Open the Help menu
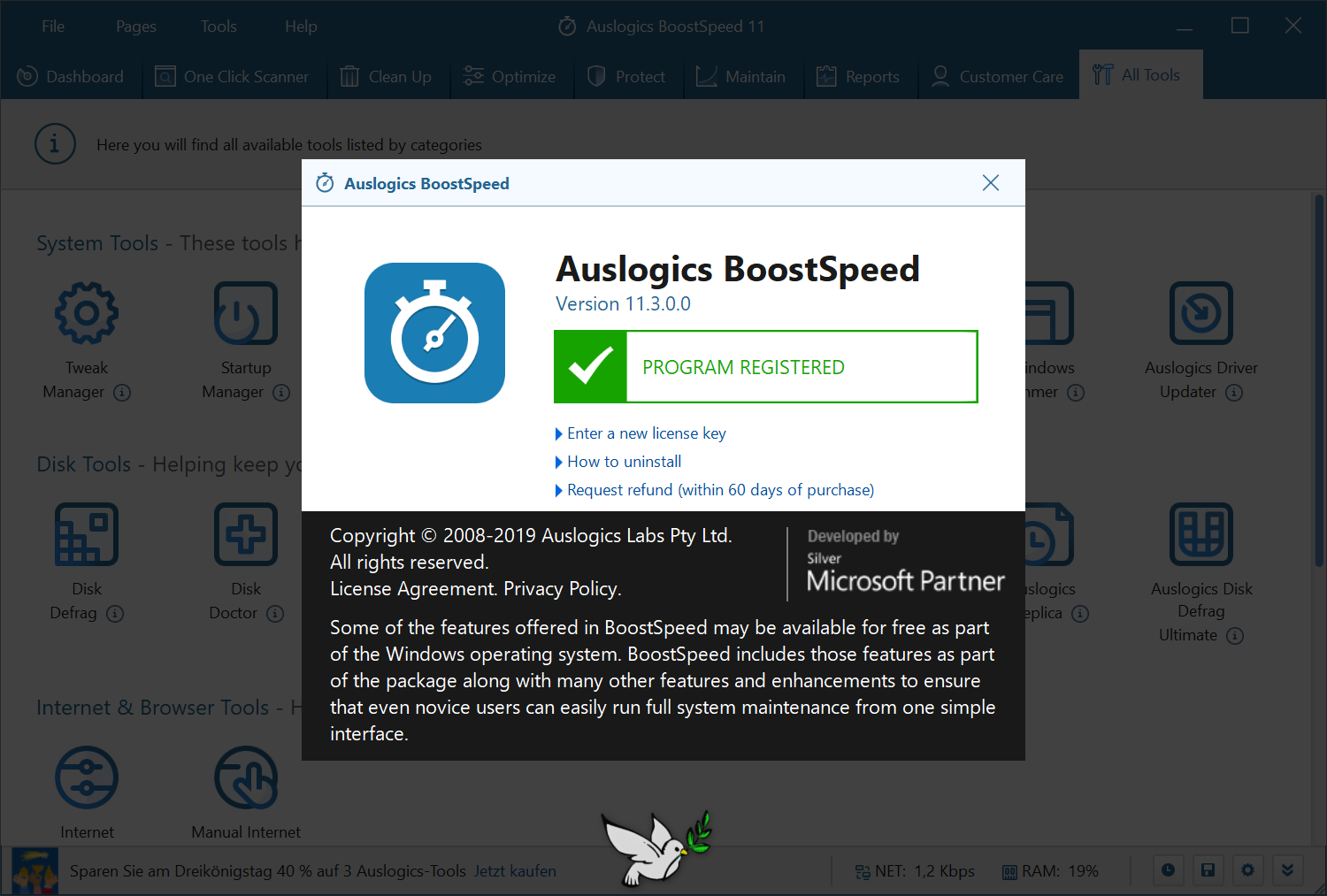The width and height of the screenshot is (1327, 896). 301,27
